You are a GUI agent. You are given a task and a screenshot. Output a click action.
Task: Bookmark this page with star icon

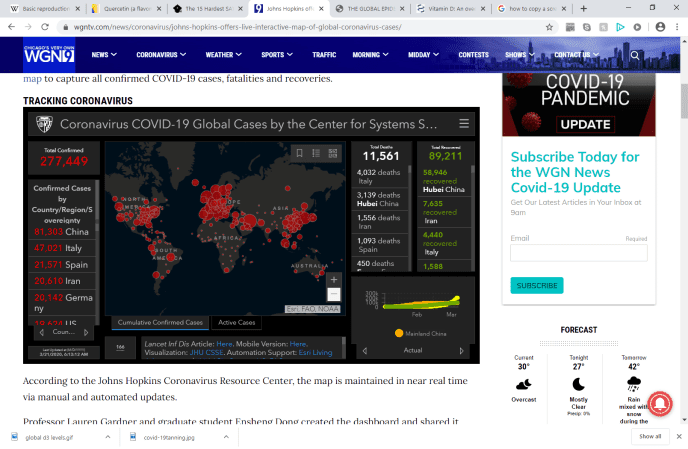[549, 27]
